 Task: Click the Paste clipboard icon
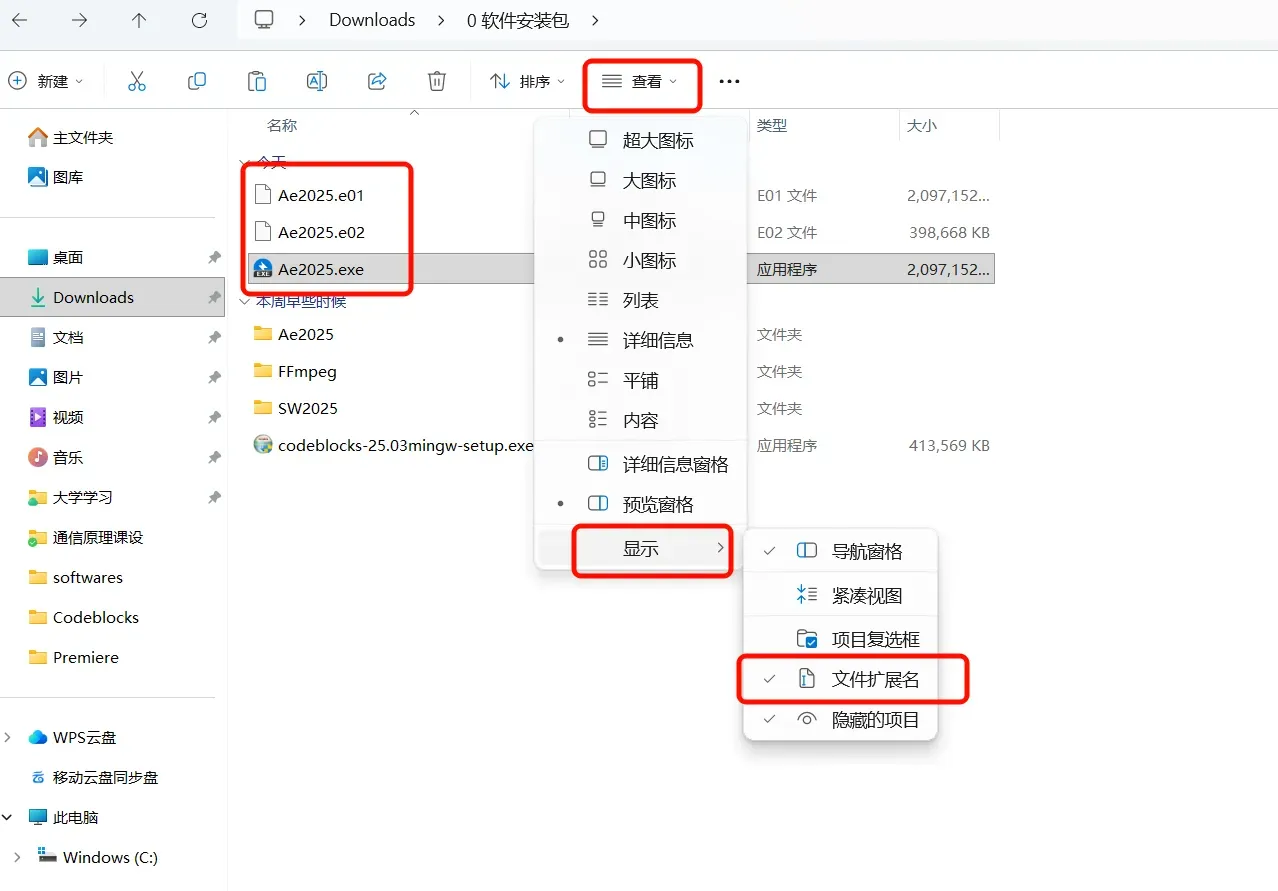point(257,81)
